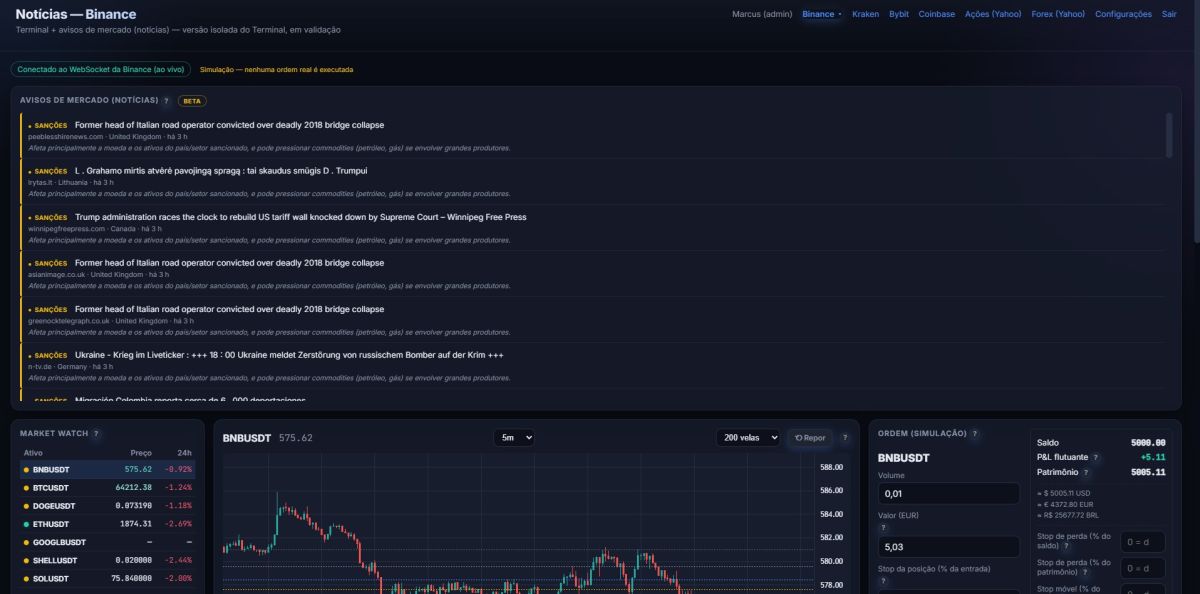The image size is (1200, 594).
Task: Click Sair to log out
Action: [x=1169, y=14]
